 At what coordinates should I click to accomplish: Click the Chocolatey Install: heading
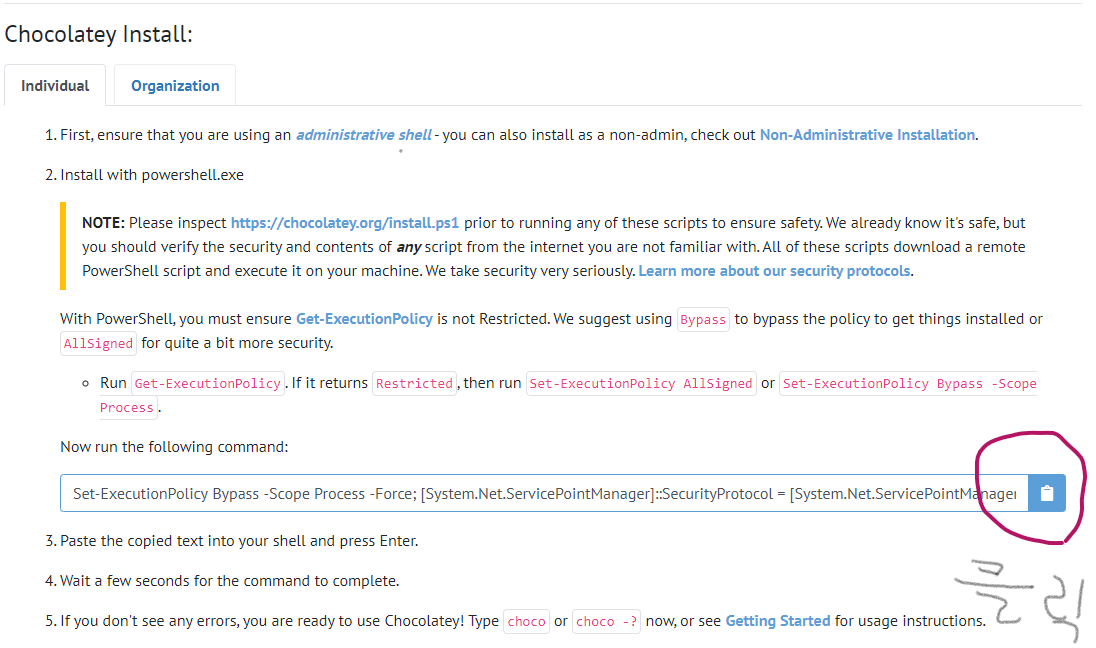pos(98,34)
